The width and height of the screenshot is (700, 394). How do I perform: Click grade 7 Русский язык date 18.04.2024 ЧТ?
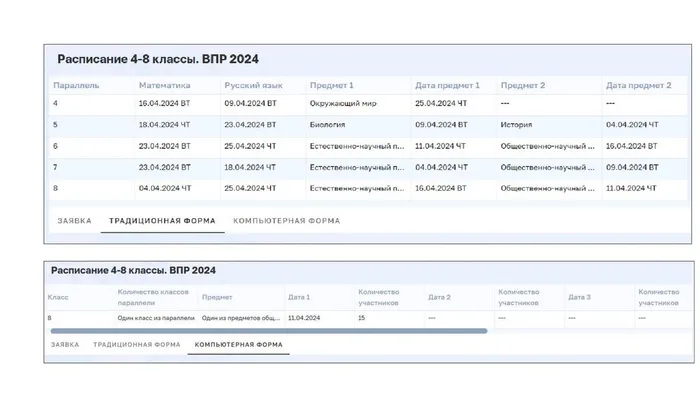pyautogui.click(x=250, y=167)
